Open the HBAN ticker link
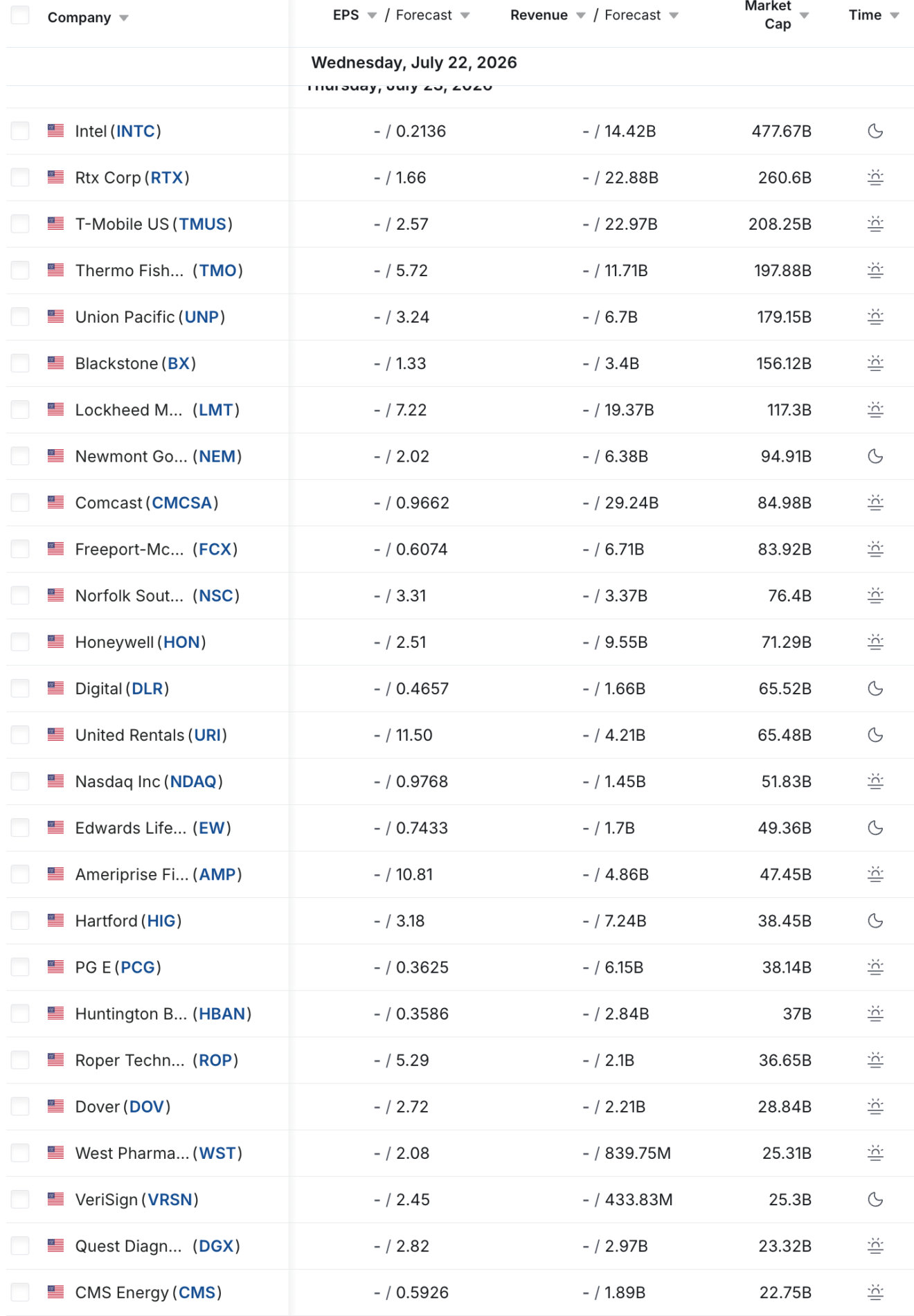The image size is (914, 1316). click(x=222, y=1013)
